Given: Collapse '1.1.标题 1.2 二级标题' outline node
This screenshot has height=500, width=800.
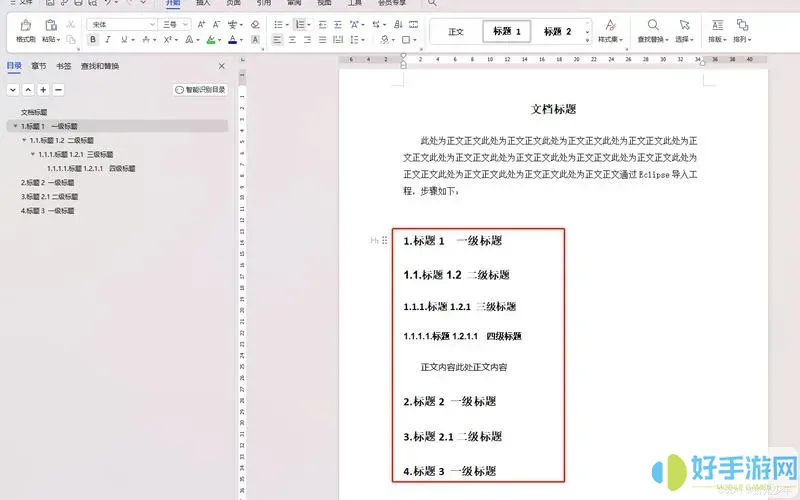Looking at the screenshot, I should click(24, 140).
